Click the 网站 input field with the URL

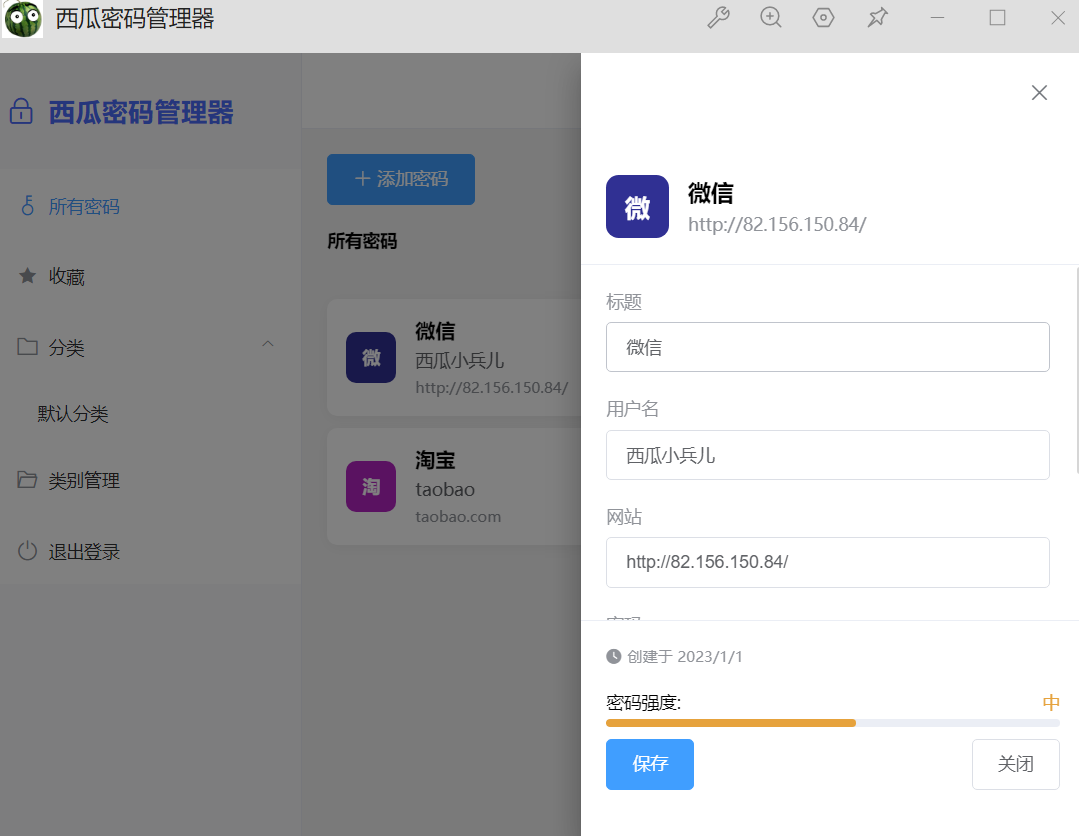[827, 562]
